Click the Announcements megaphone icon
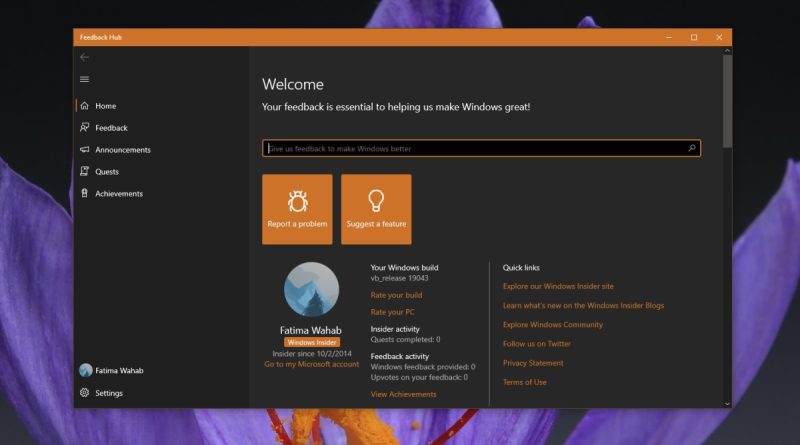The width and height of the screenshot is (800, 445). (85, 150)
